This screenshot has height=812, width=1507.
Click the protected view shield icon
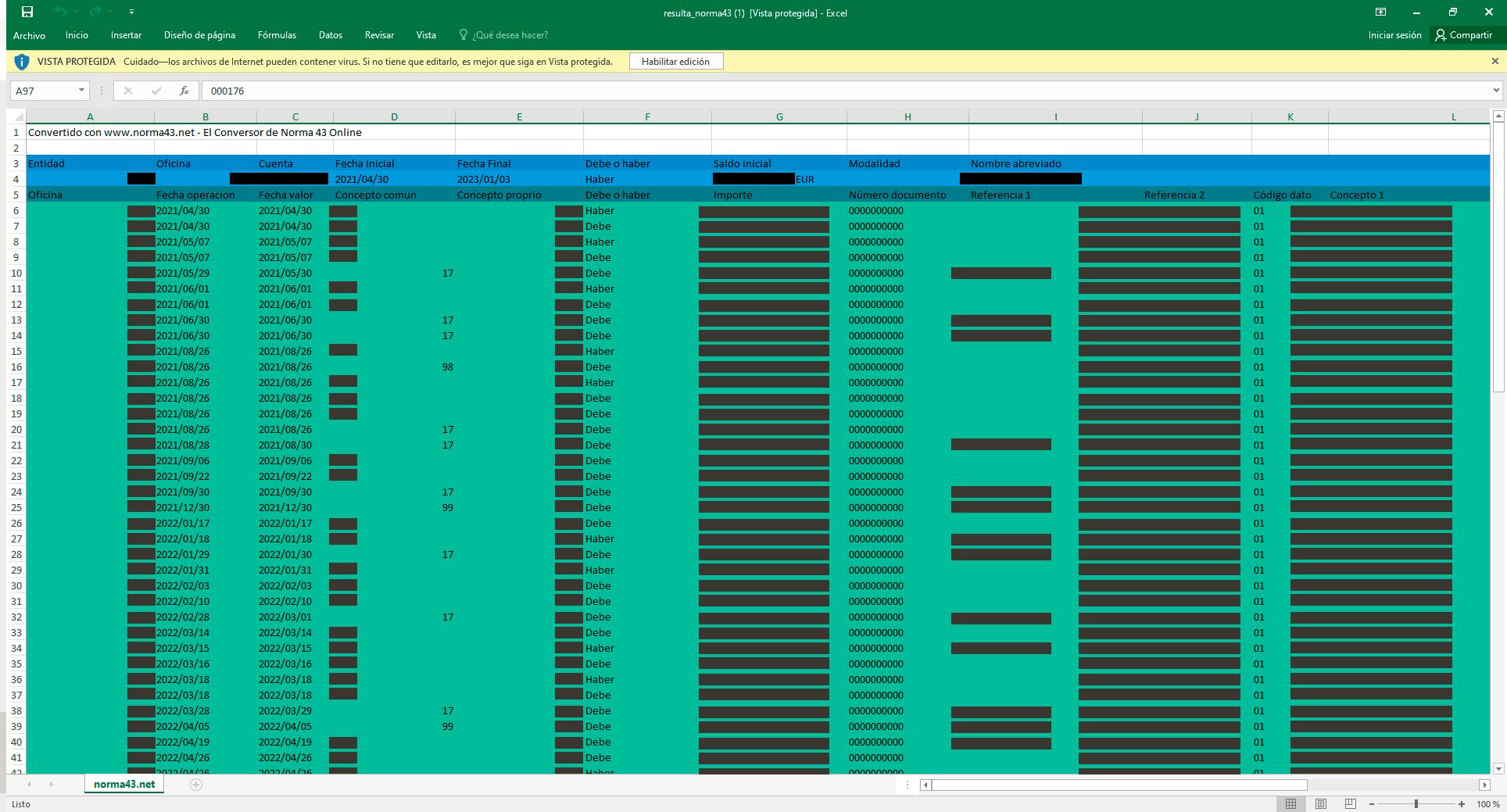click(x=22, y=61)
